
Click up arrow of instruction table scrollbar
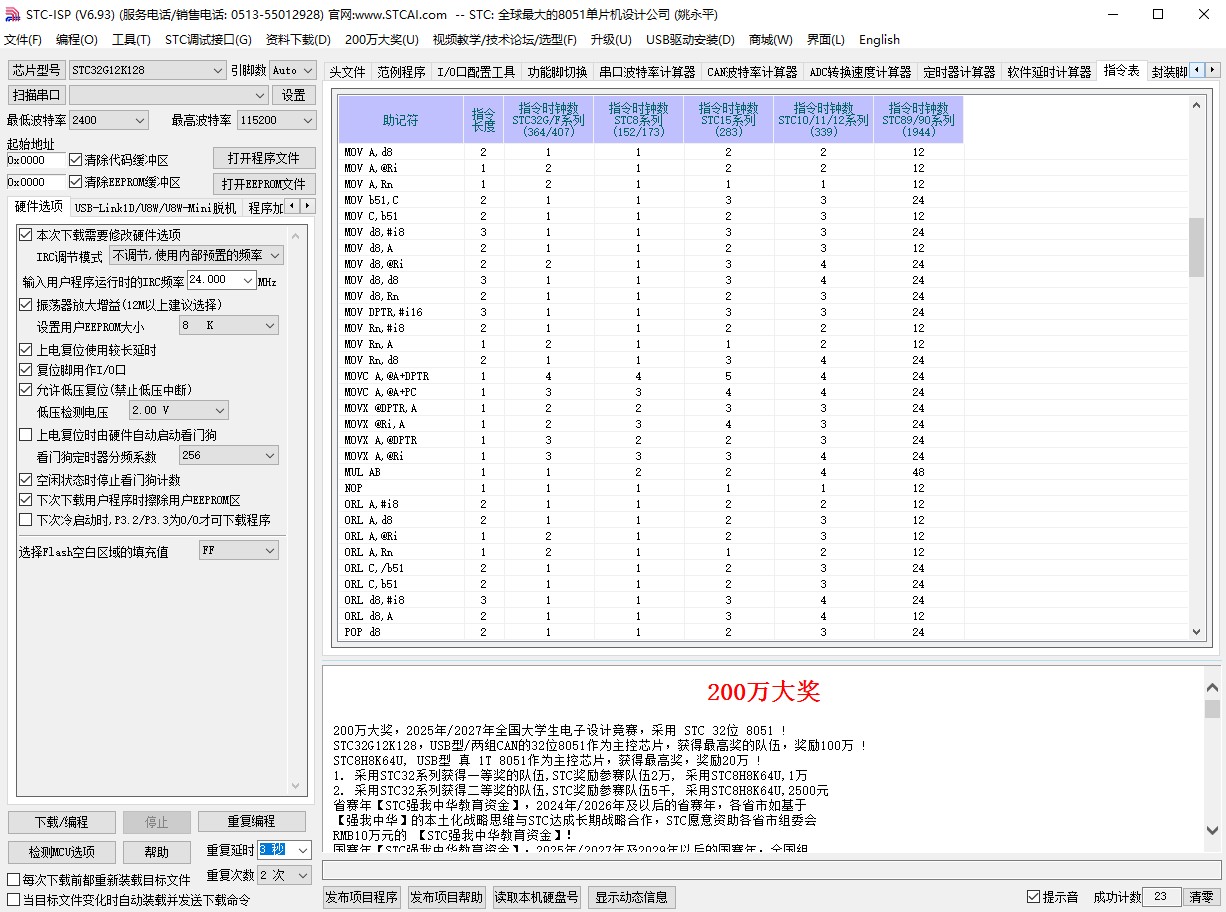[1196, 104]
